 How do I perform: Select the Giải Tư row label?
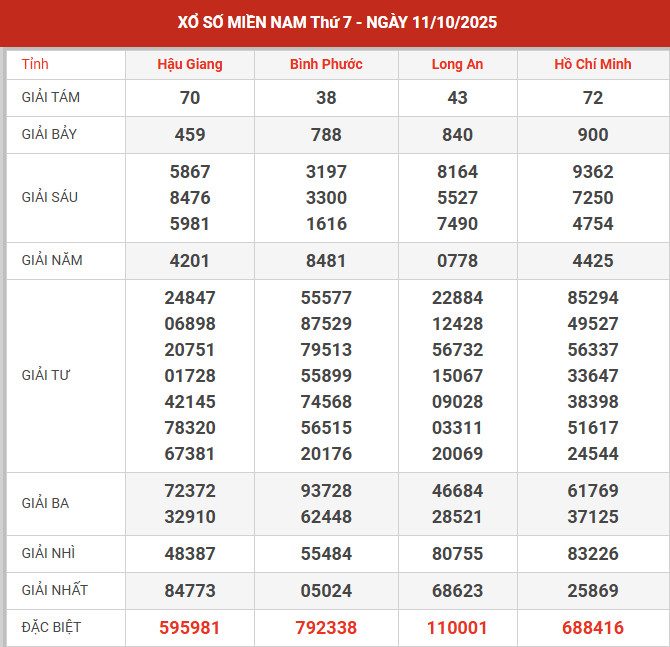46,375
